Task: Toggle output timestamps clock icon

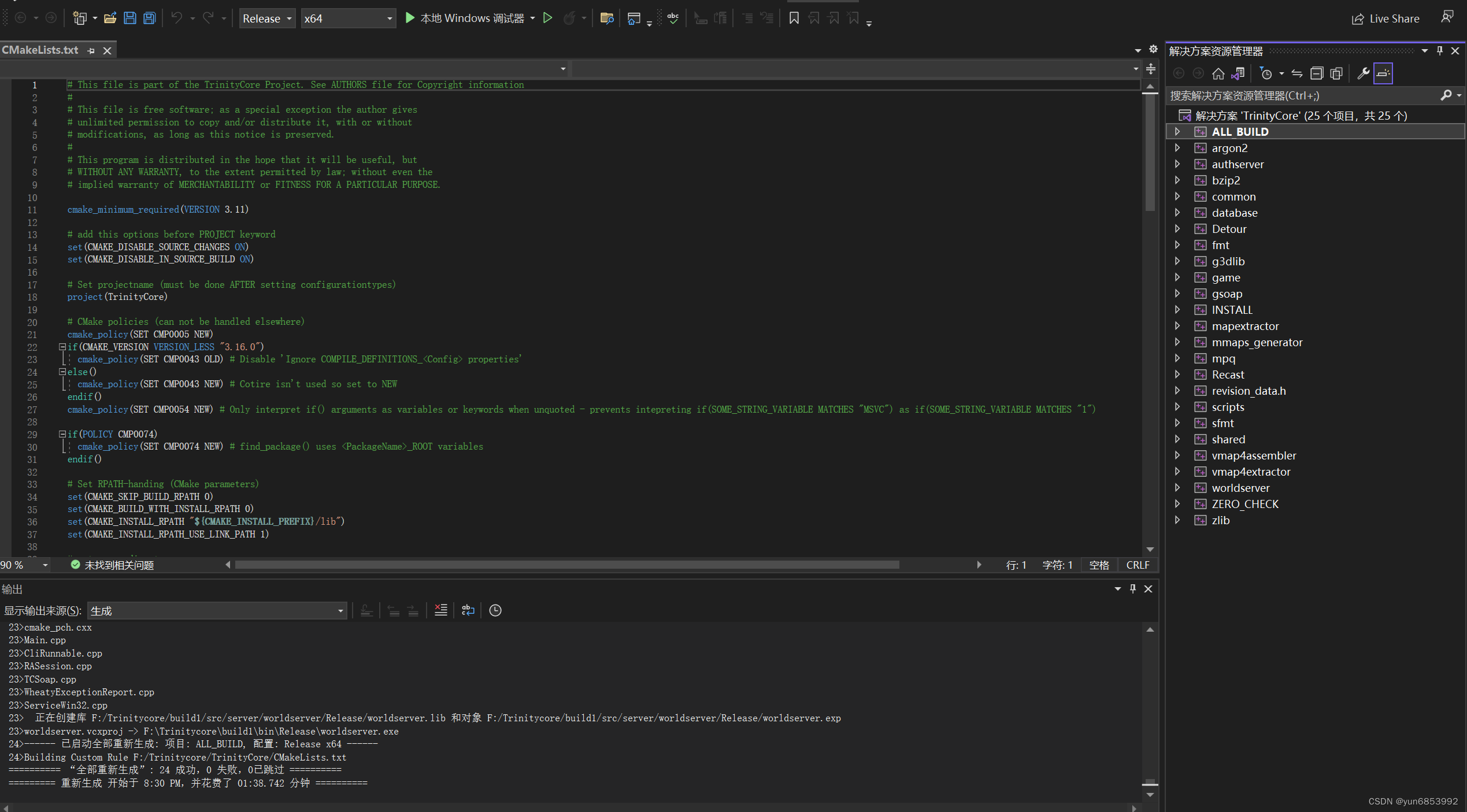Action: pos(495,610)
